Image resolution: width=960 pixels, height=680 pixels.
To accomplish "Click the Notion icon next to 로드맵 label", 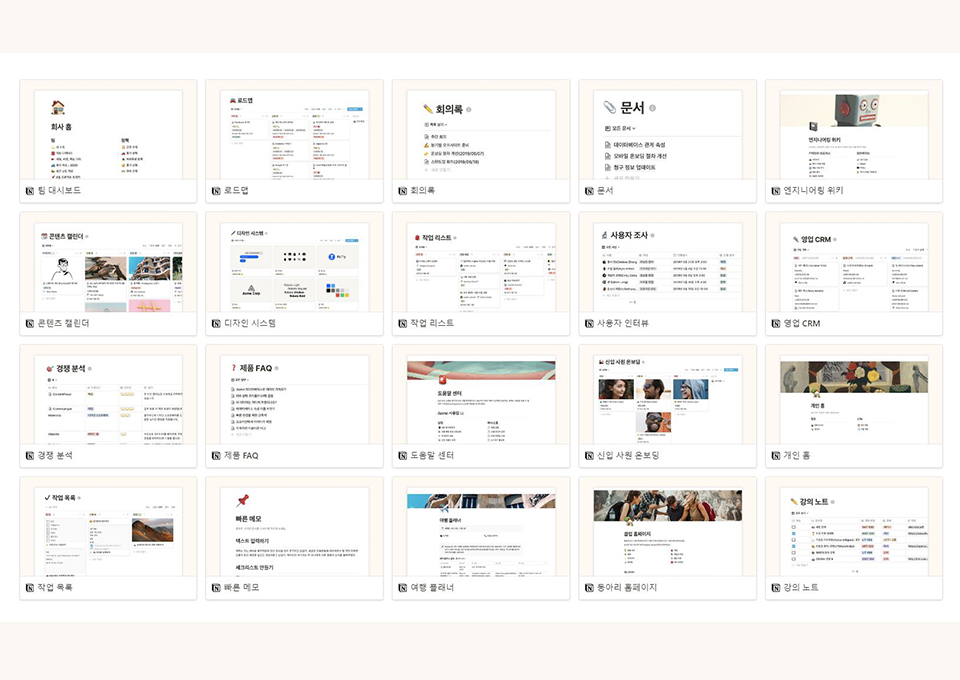I will click(216, 191).
